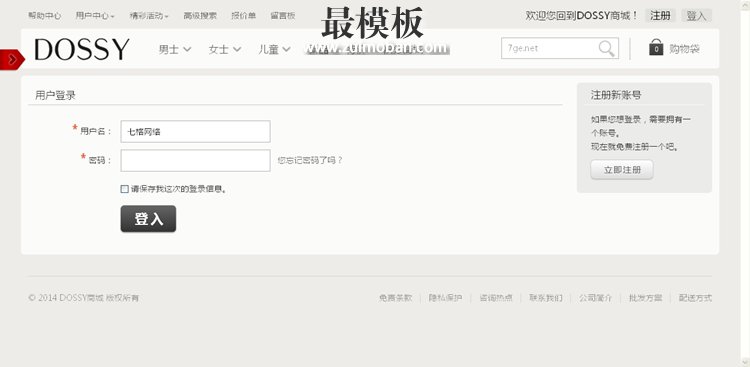Click the search magnifier icon
Screen dimensions: 750x367
(606, 48)
